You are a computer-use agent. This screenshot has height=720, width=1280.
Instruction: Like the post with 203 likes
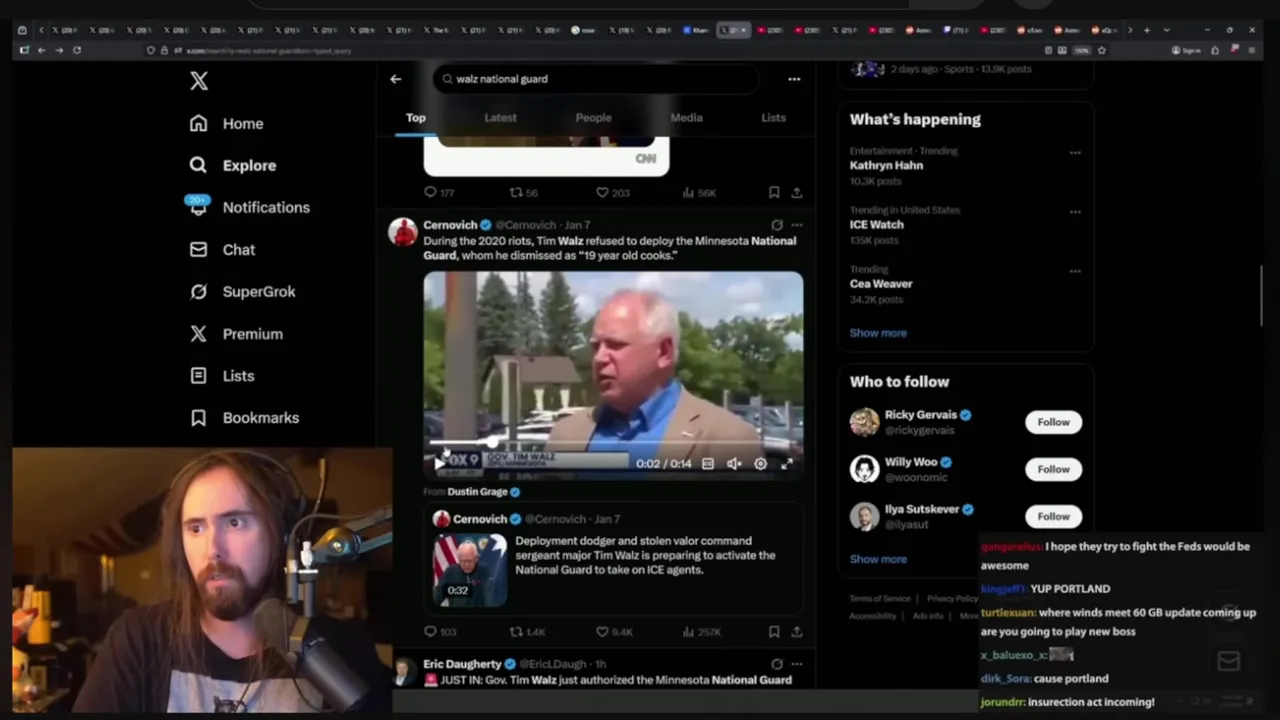(x=612, y=192)
